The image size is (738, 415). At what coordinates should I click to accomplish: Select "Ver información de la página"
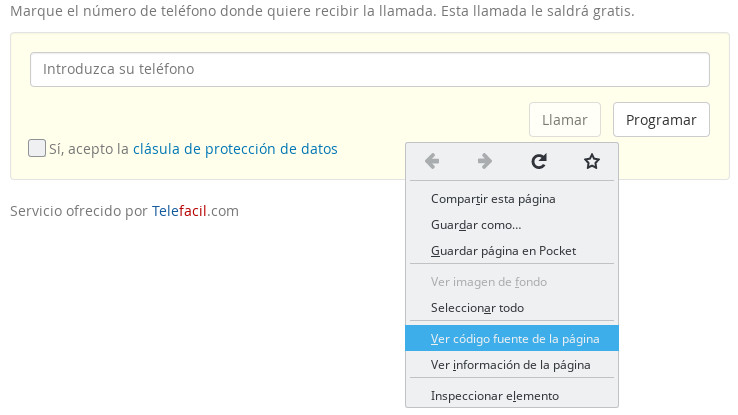(510, 364)
